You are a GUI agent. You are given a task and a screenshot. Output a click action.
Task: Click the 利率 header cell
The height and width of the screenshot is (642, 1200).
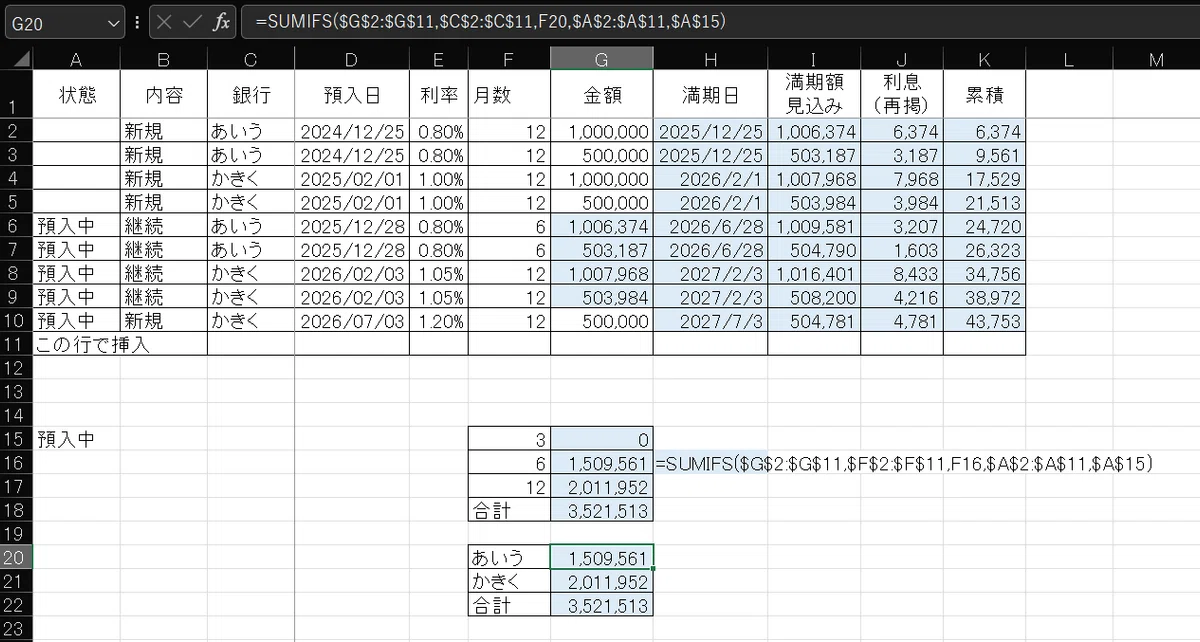(x=438, y=95)
